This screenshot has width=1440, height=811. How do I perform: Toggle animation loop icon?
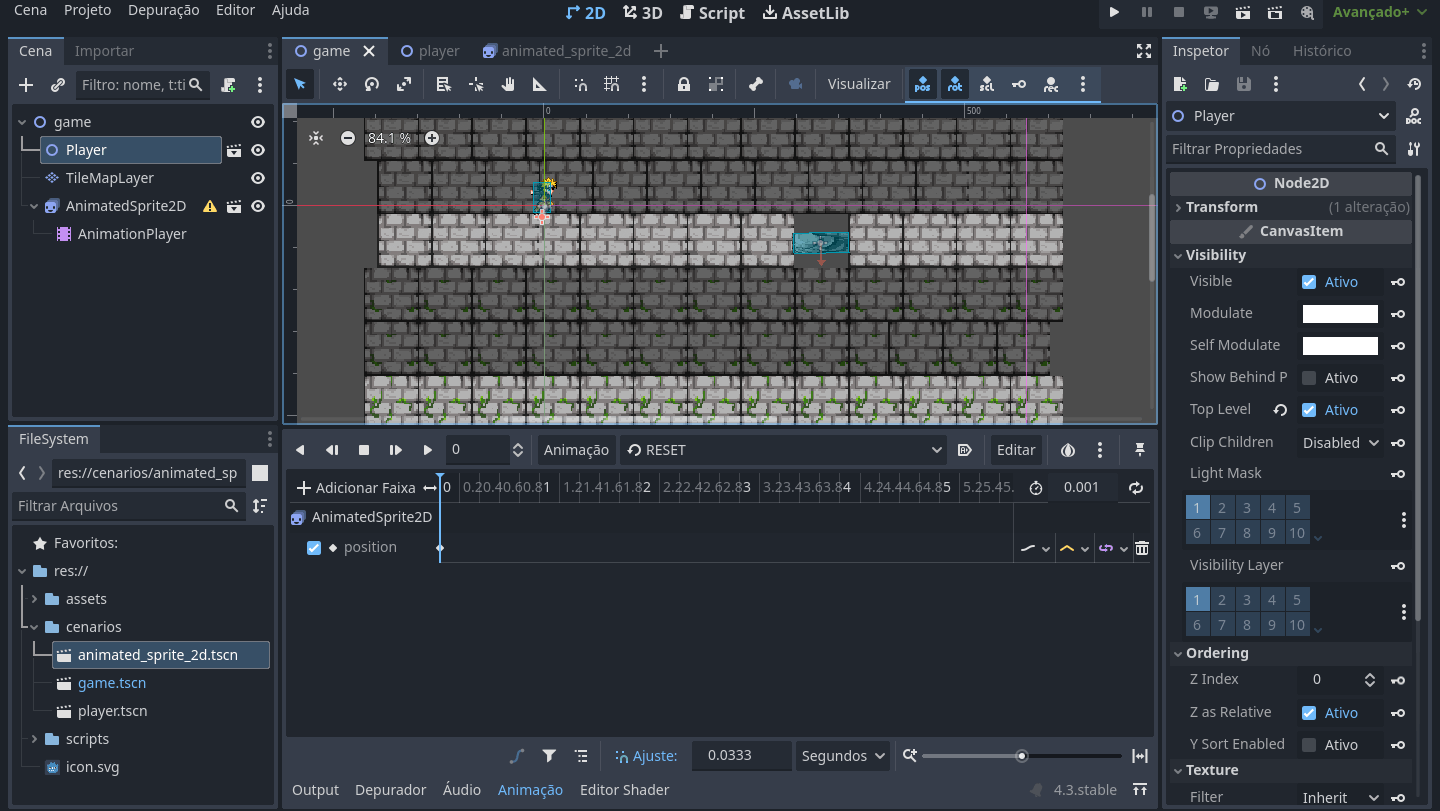click(1136, 488)
